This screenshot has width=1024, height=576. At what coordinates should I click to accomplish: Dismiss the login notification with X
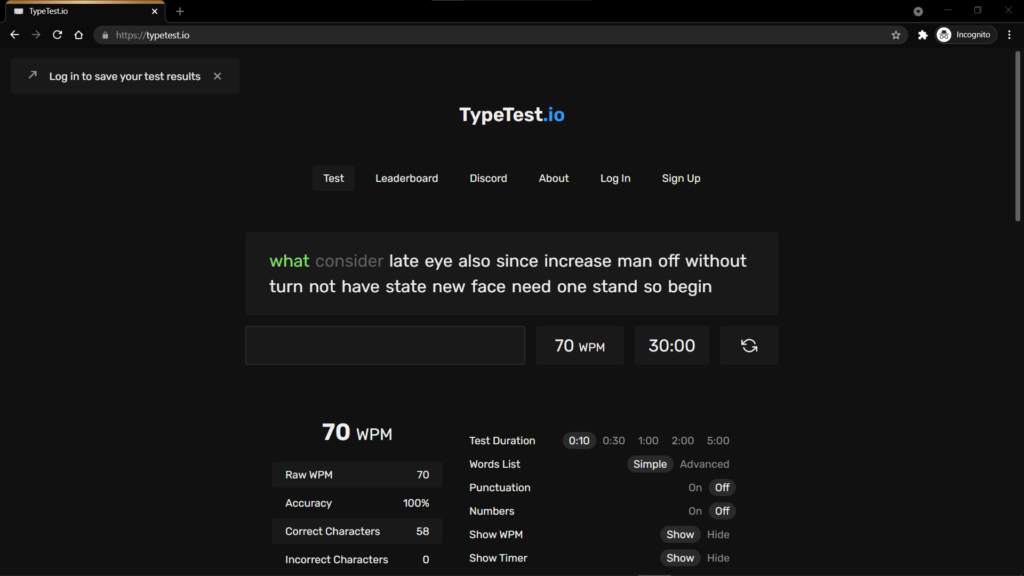pyautogui.click(x=217, y=76)
